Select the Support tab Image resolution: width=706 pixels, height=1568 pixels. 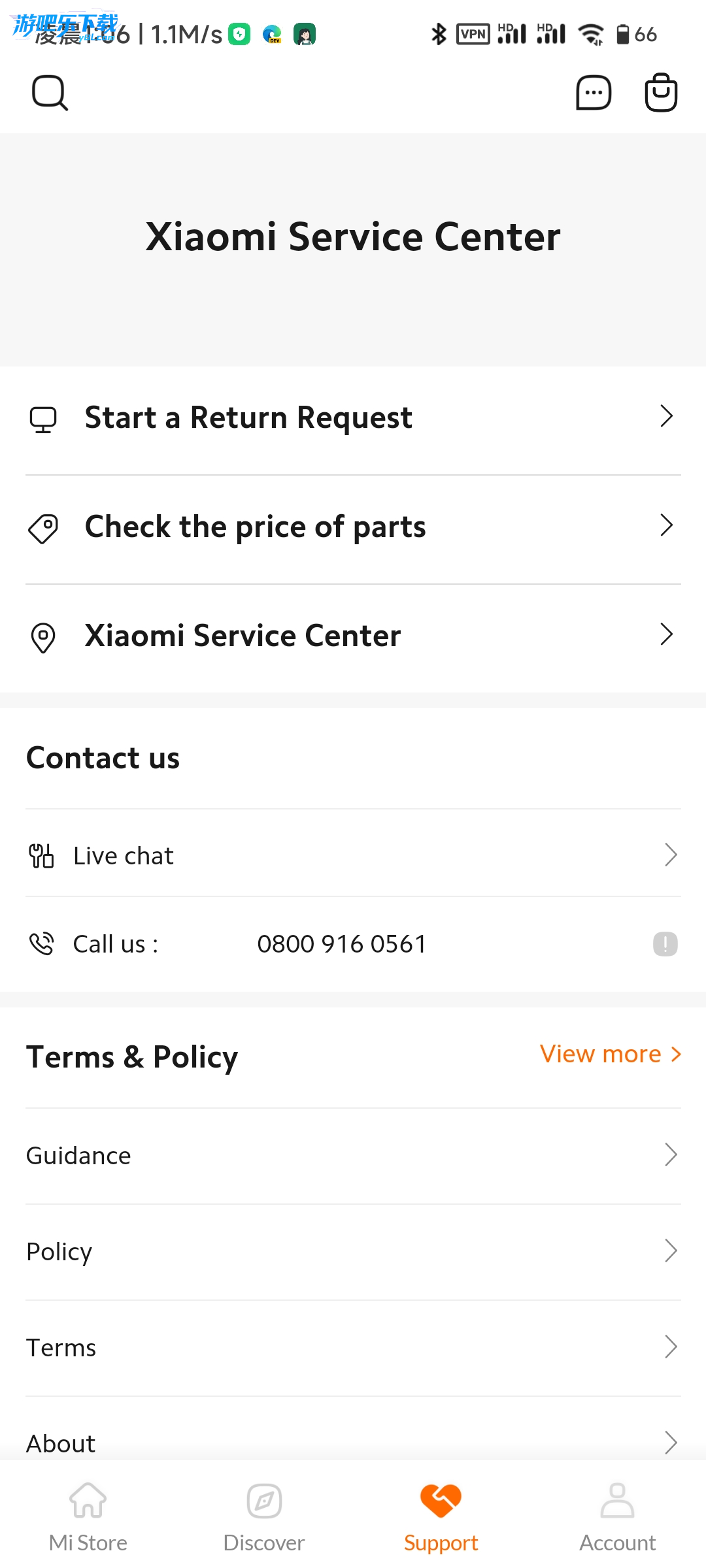pyautogui.click(x=441, y=1516)
